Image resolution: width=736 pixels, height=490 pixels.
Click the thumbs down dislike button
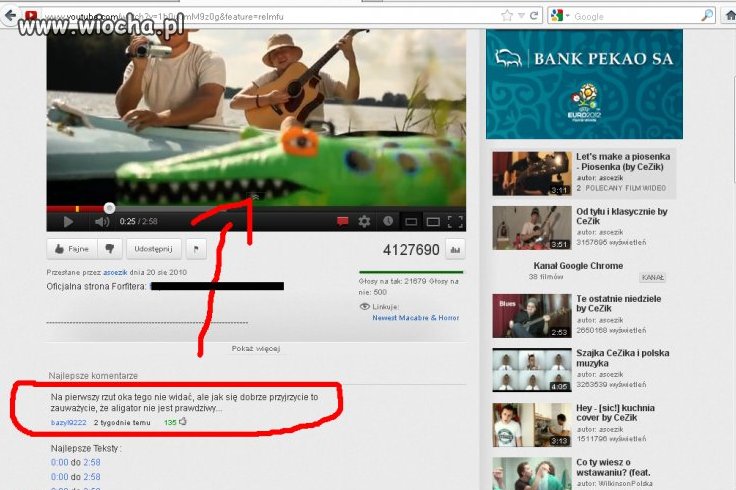pyautogui.click(x=110, y=249)
